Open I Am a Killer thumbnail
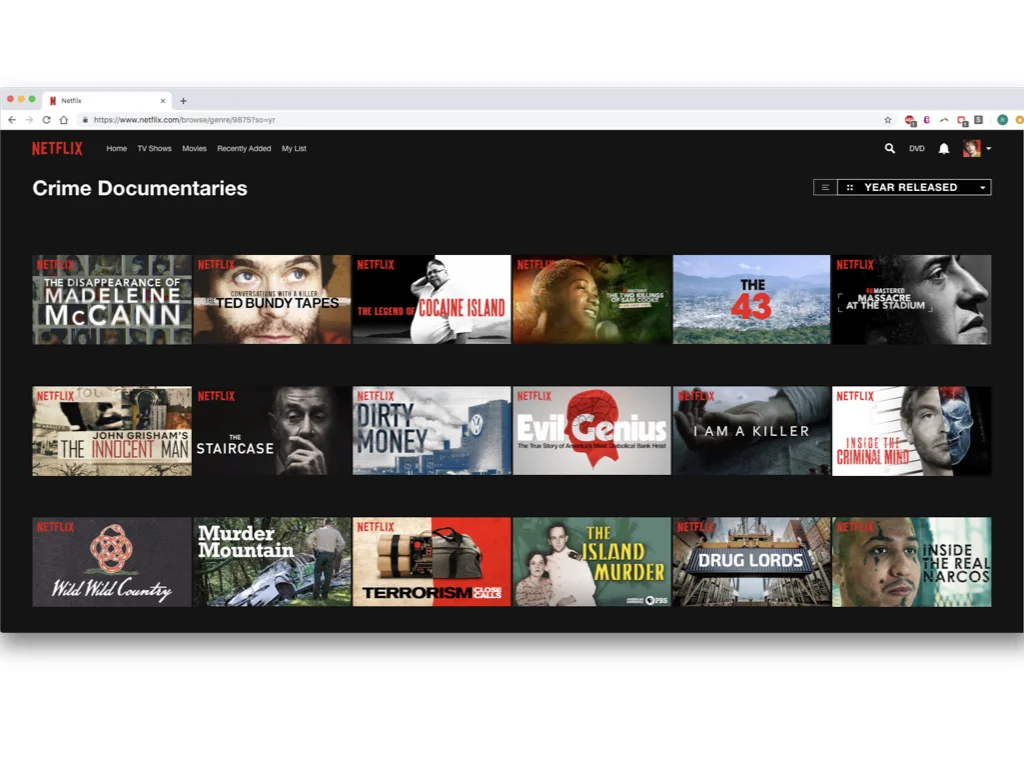 [x=752, y=431]
